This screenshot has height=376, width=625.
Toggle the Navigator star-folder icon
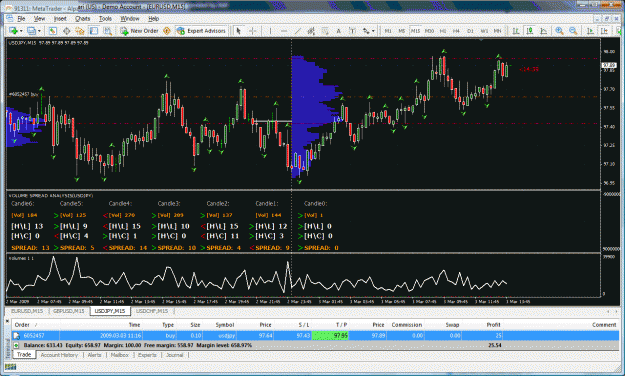click(80, 31)
